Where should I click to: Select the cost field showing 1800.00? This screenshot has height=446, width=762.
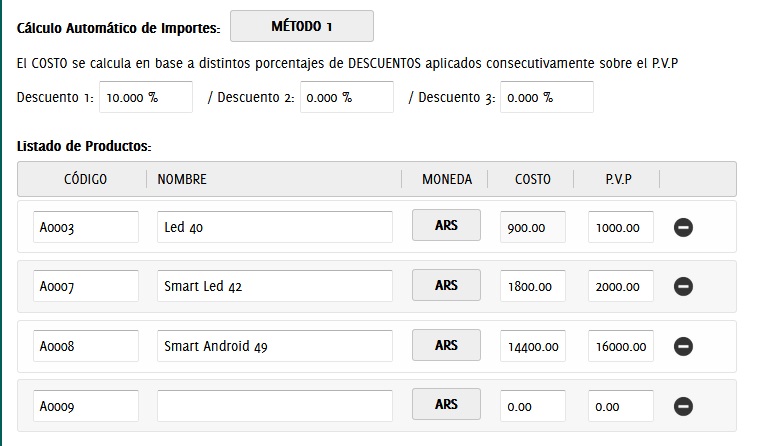[532, 286]
